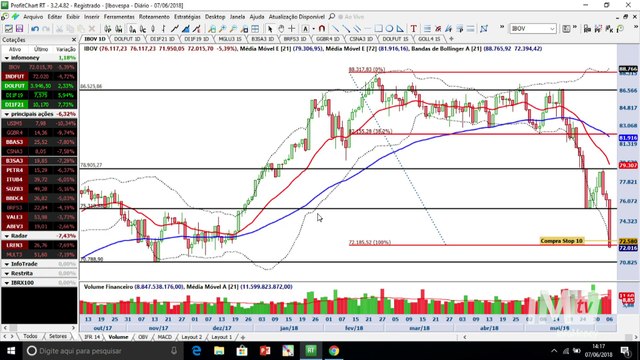Image resolution: width=640 pixels, height=360 pixels.
Task: Click the quotes panel horizontal scrollbar
Action: coord(39,327)
